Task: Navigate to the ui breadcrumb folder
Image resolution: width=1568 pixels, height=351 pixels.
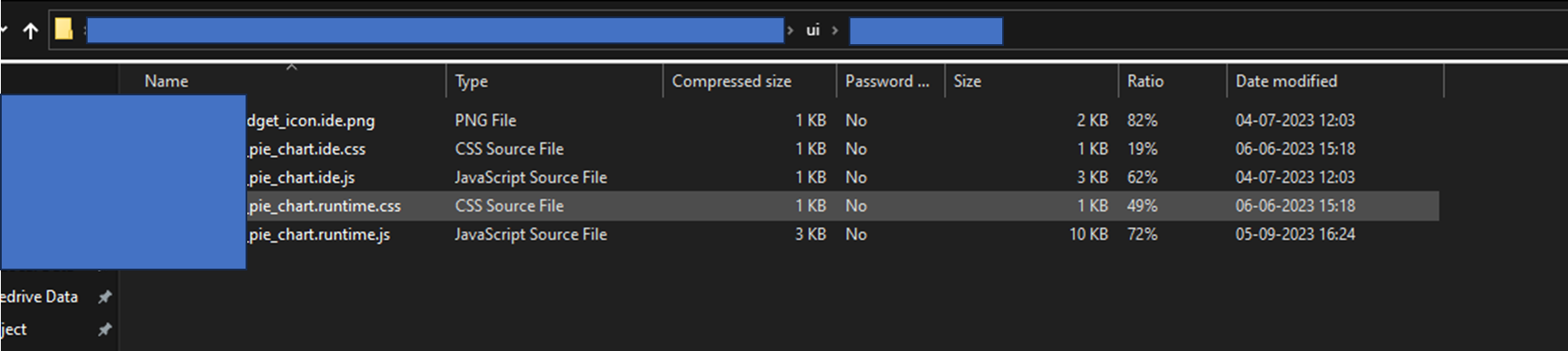Action: click(x=812, y=30)
